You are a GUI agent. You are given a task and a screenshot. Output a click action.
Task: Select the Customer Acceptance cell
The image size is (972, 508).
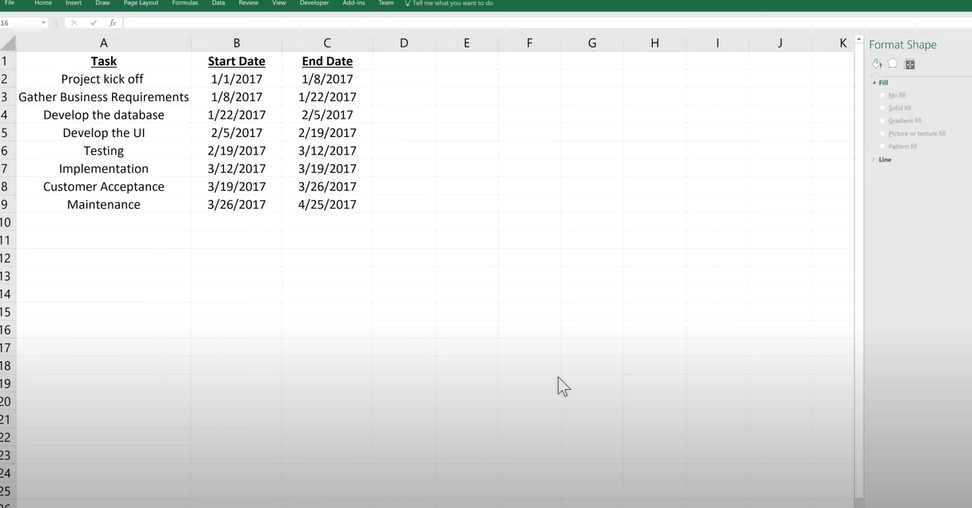click(104, 187)
